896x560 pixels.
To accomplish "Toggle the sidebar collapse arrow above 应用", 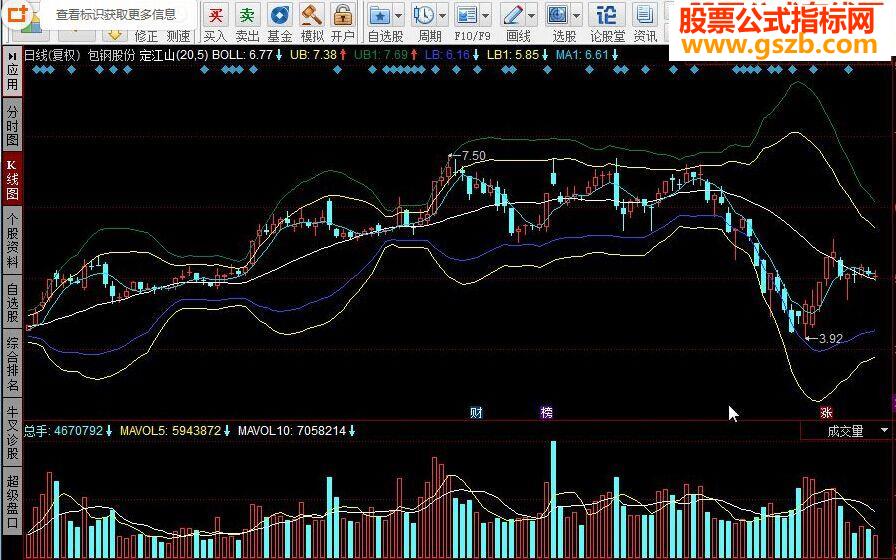I will pyautogui.click(x=12, y=57).
